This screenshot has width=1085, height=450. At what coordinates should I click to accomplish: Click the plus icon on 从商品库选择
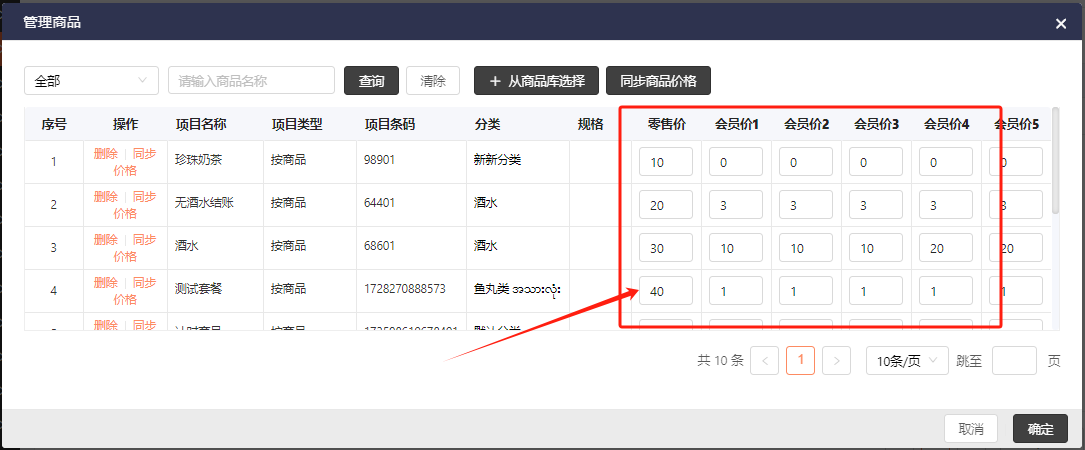pos(495,81)
